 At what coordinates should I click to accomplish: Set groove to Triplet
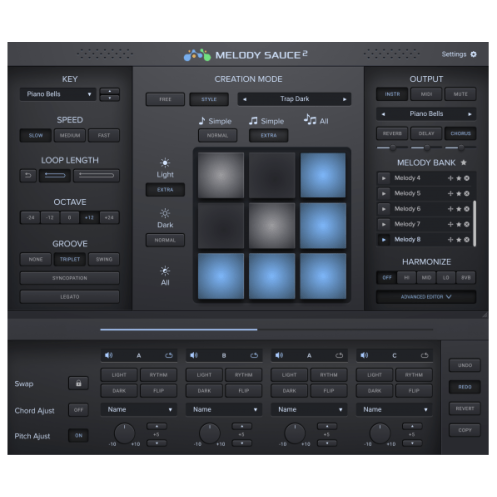pos(70,259)
